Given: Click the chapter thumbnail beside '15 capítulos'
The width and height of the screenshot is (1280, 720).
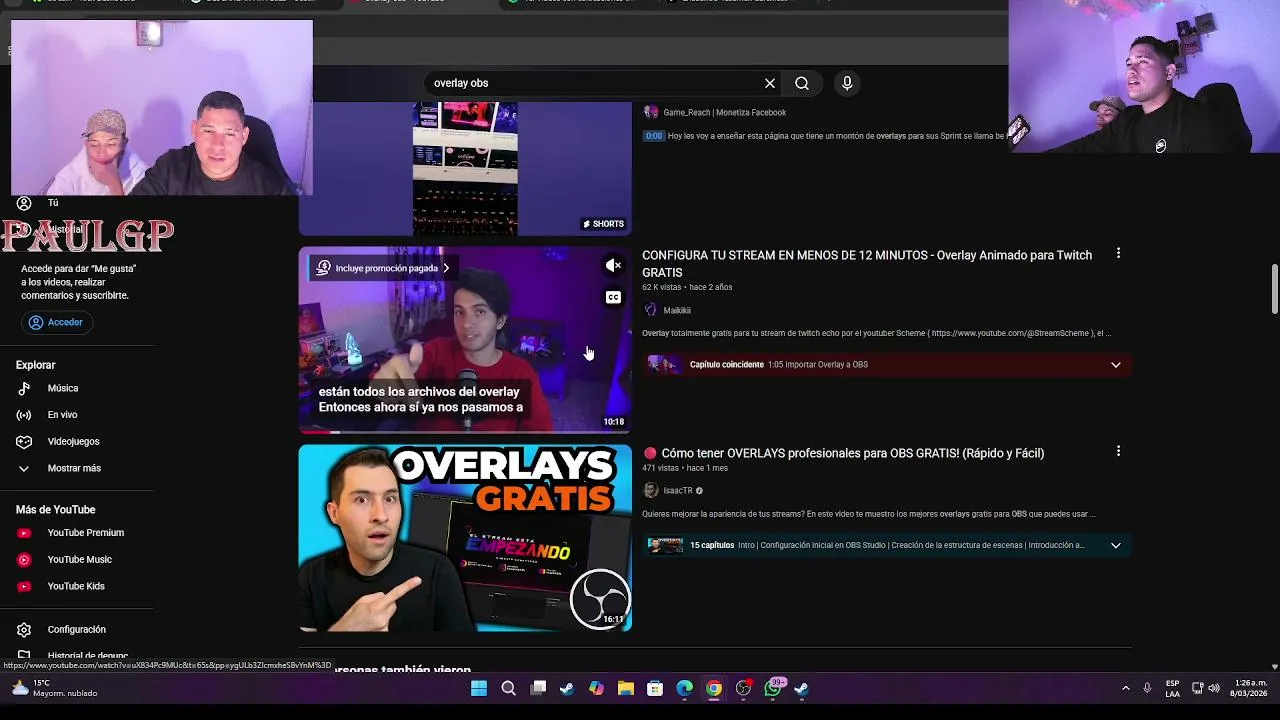Looking at the screenshot, I should click(664, 546).
